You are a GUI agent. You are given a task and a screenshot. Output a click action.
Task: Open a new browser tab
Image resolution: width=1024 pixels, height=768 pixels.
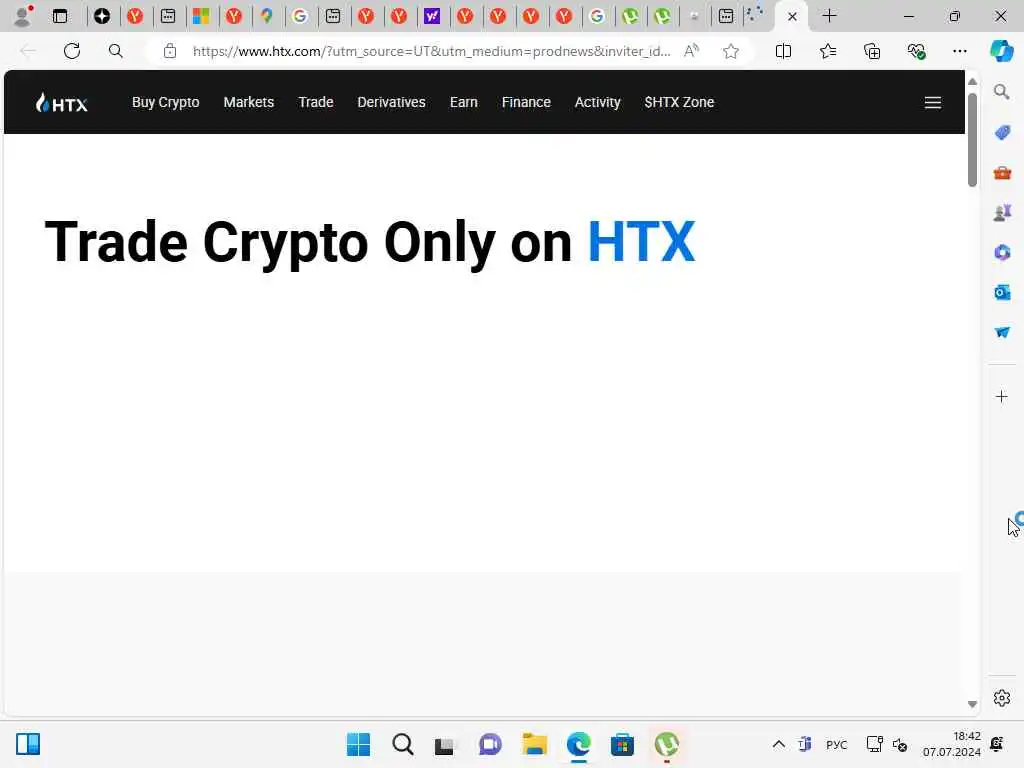pos(829,16)
